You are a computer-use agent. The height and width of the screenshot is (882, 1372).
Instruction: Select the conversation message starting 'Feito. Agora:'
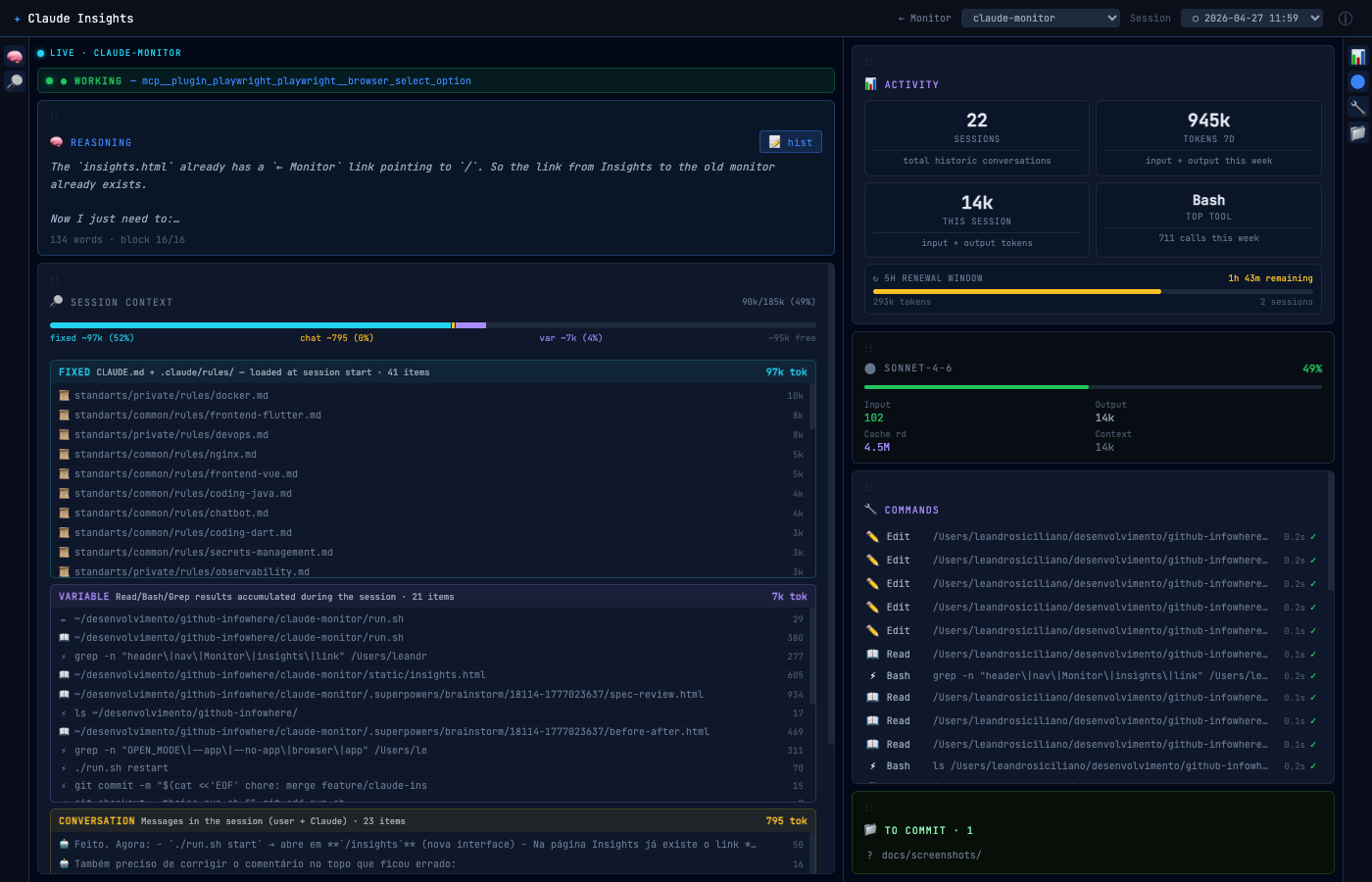coord(431,845)
